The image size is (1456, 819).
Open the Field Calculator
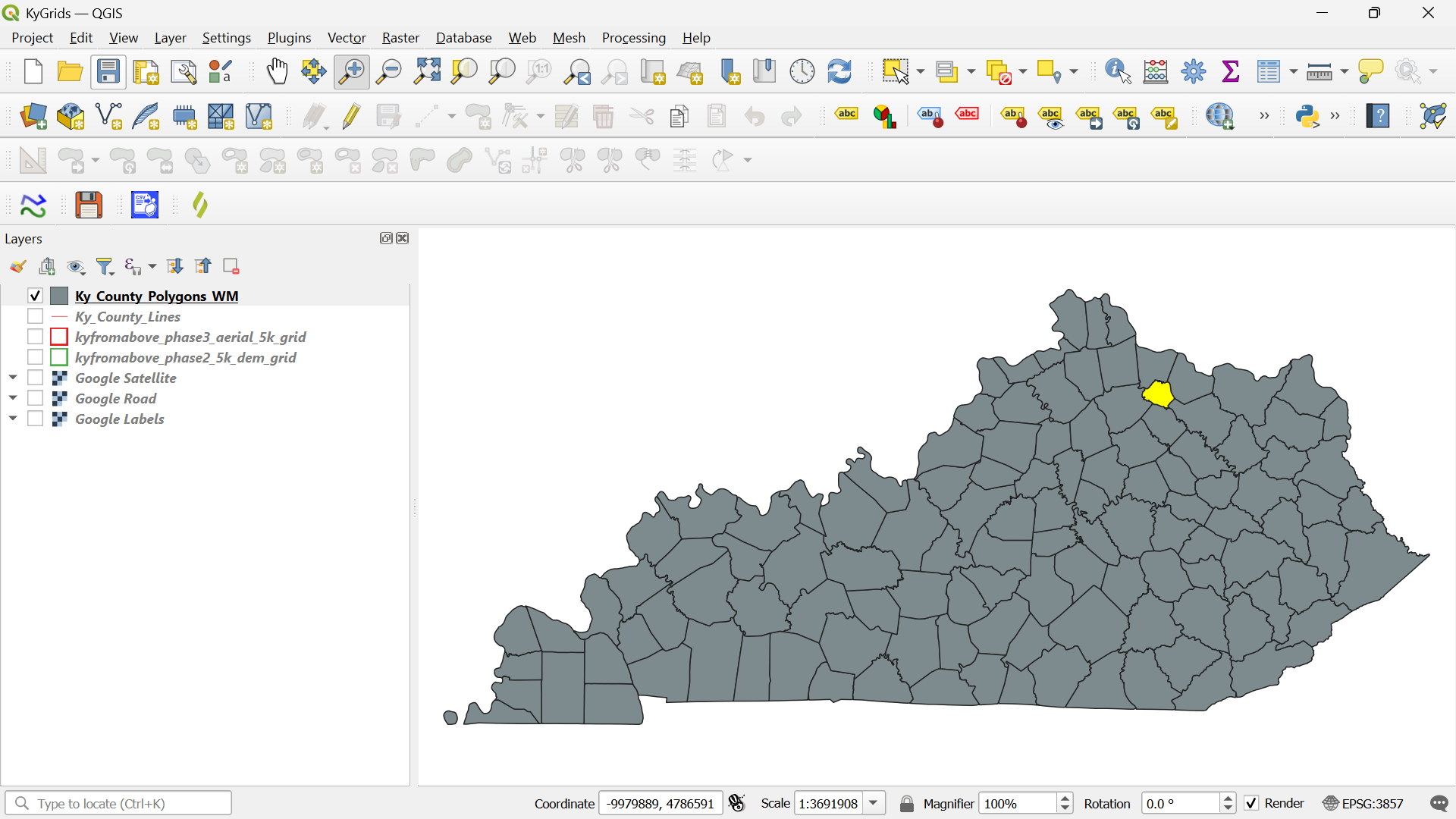pos(1156,71)
